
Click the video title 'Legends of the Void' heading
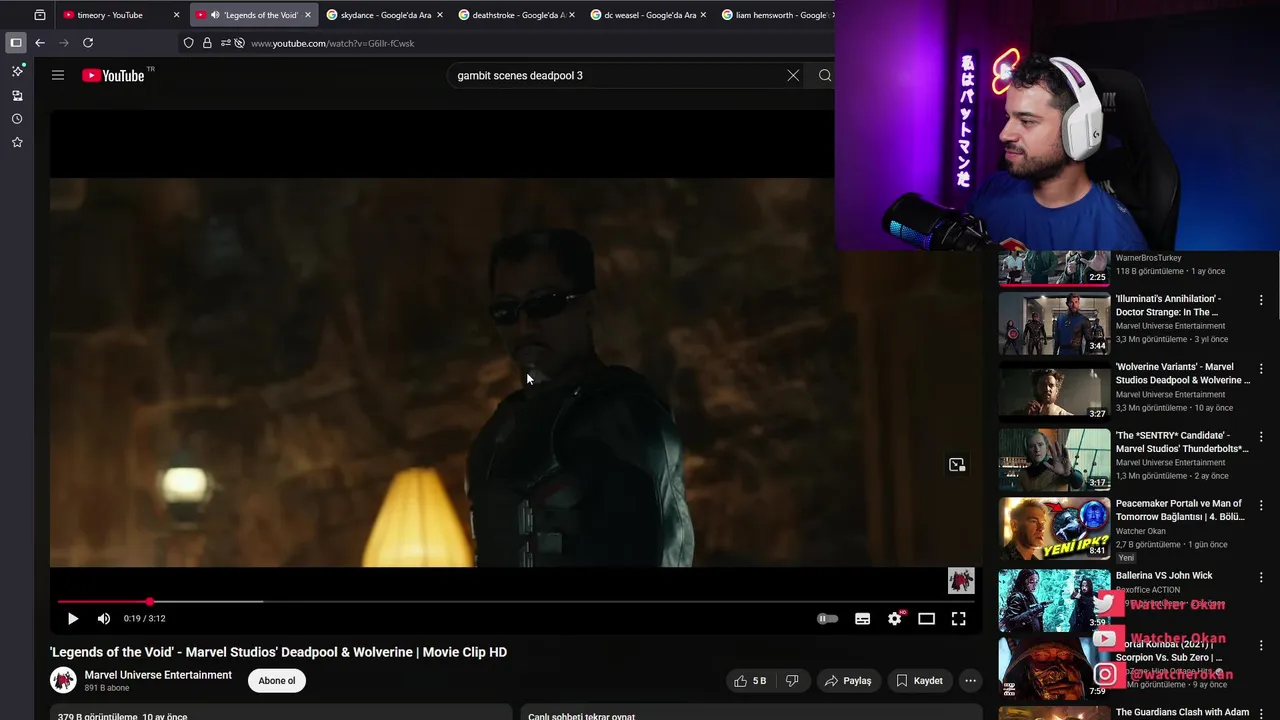point(279,652)
